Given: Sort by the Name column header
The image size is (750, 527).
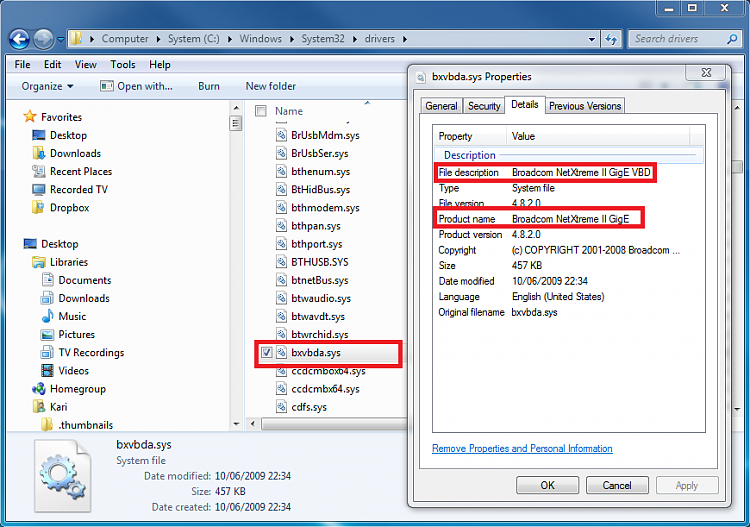Looking at the screenshot, I should coord(289,111).
